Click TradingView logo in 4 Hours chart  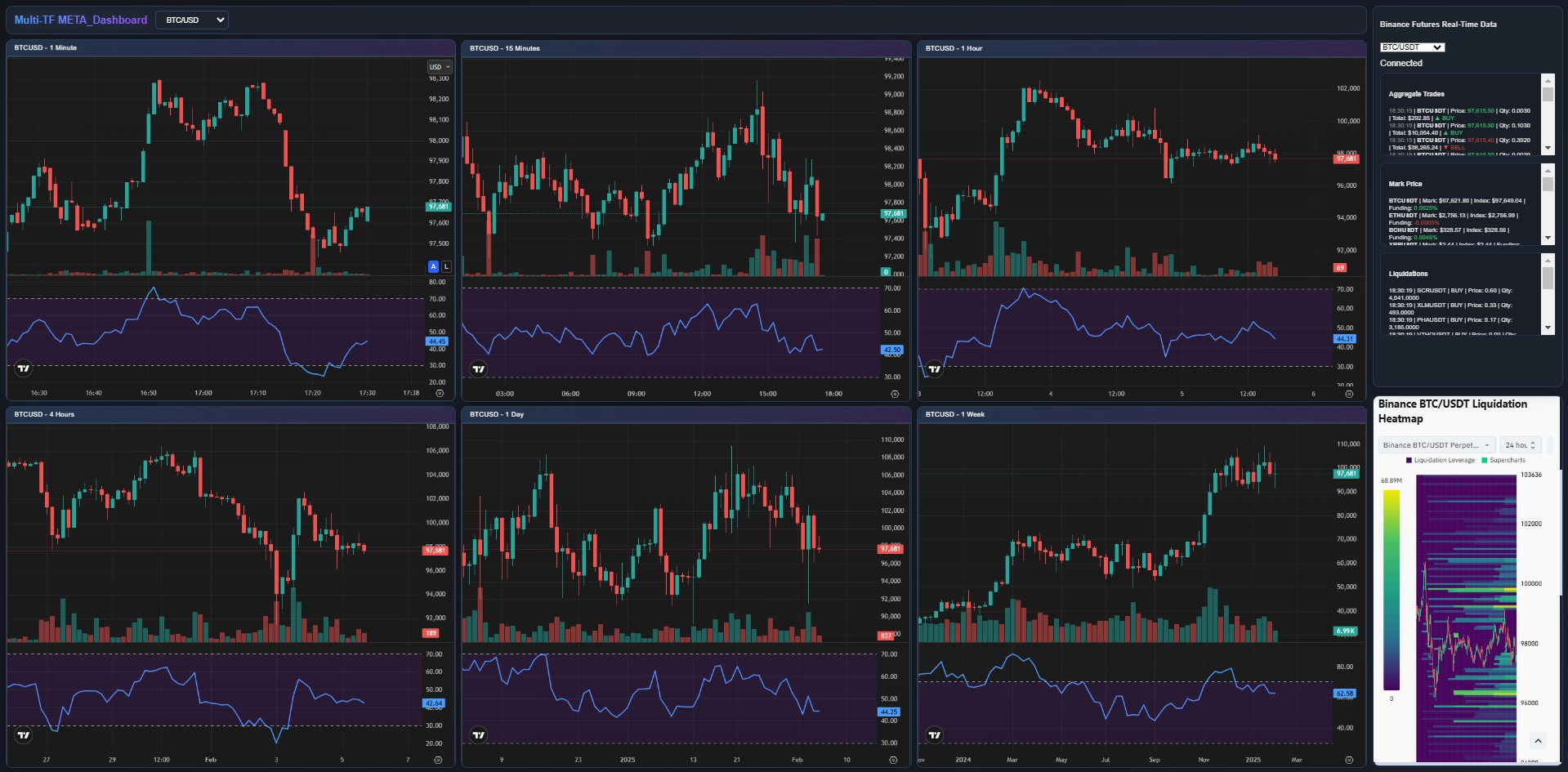click(x=24, y=735)
